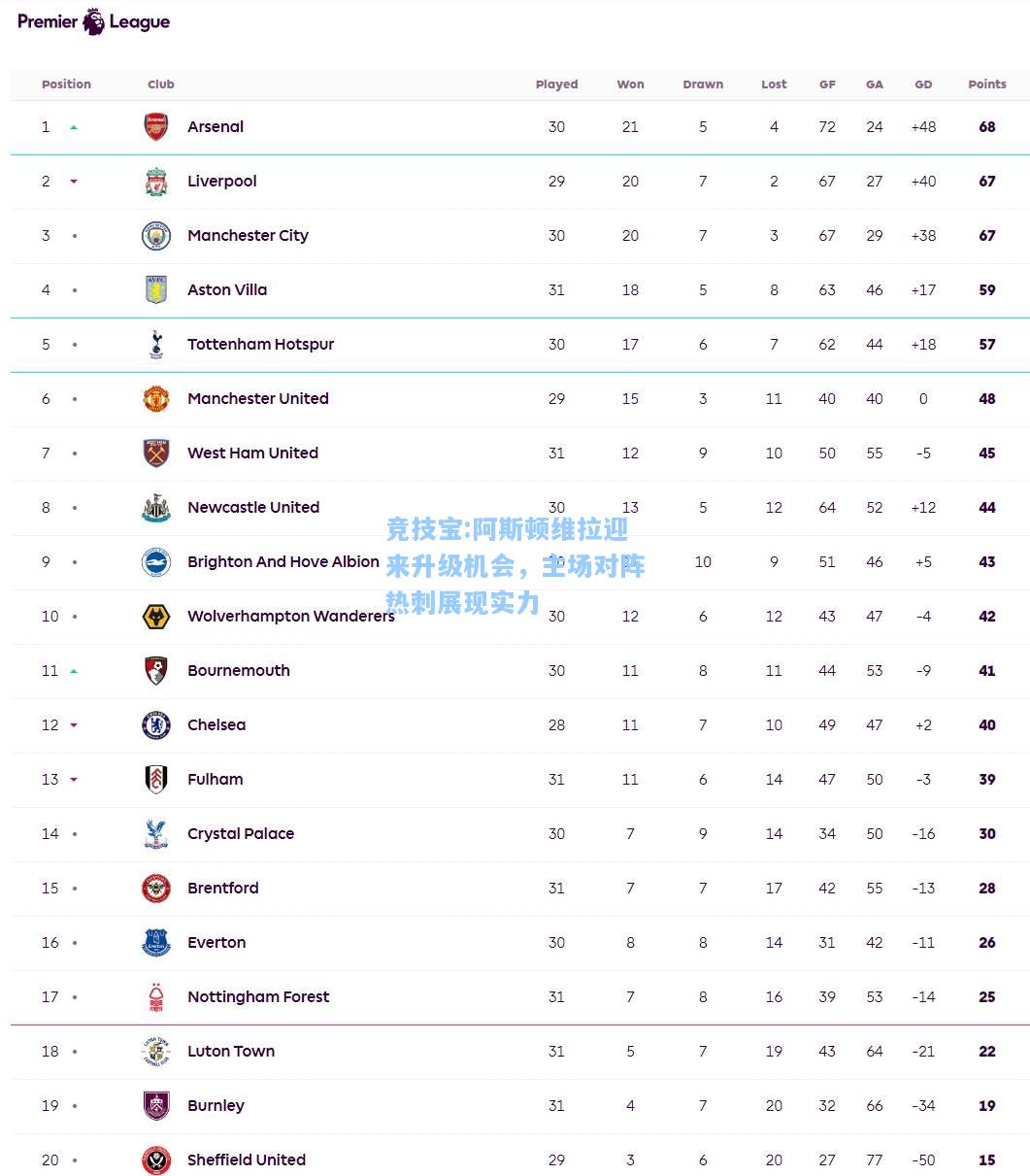Click the Sheffield United crest
Image resolution: width=1030 pixels, height=1176 pixels.
coord(156,1160)
